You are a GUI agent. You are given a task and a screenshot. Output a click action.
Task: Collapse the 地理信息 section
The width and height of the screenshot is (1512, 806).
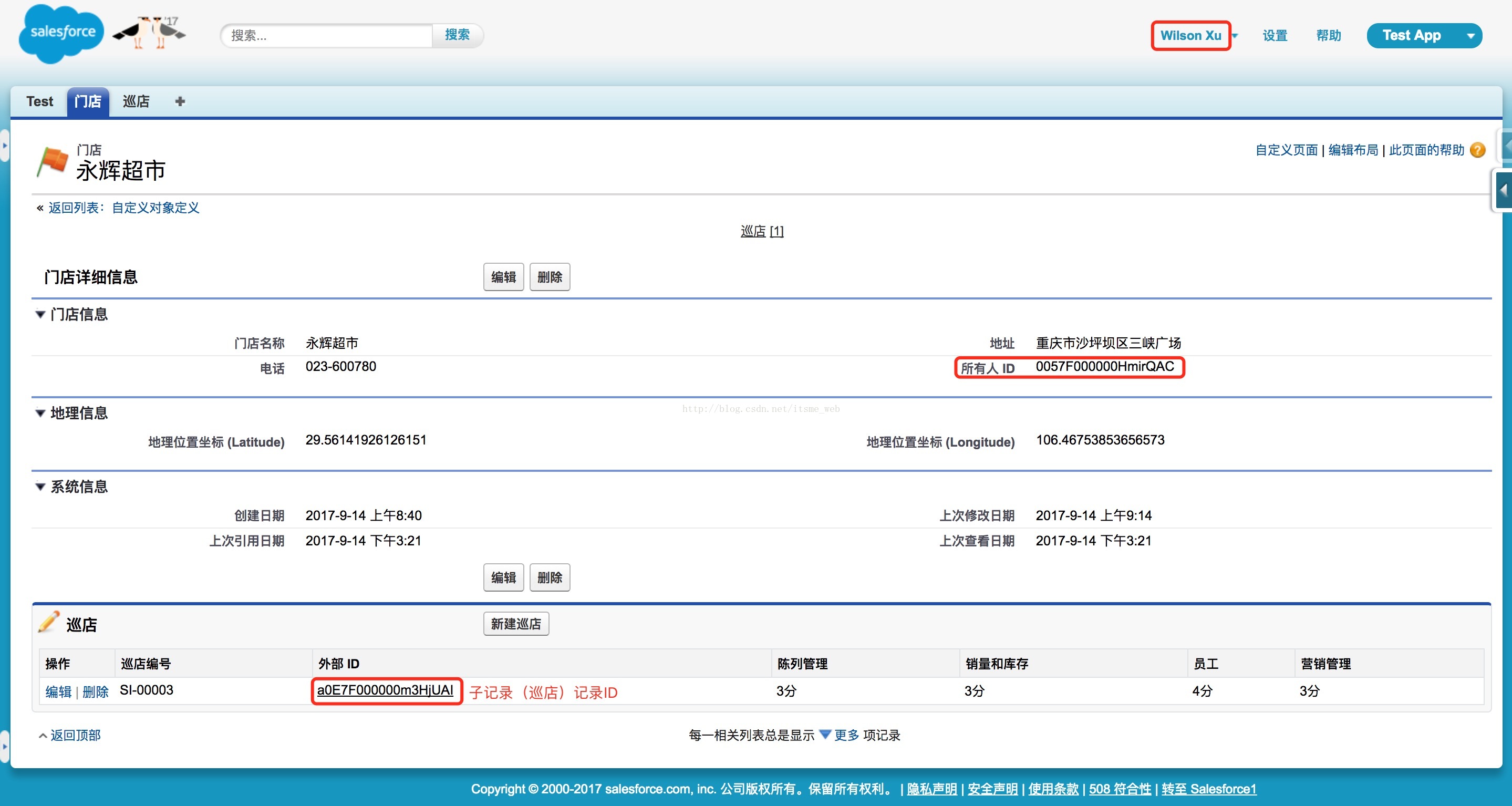(40, 412)
